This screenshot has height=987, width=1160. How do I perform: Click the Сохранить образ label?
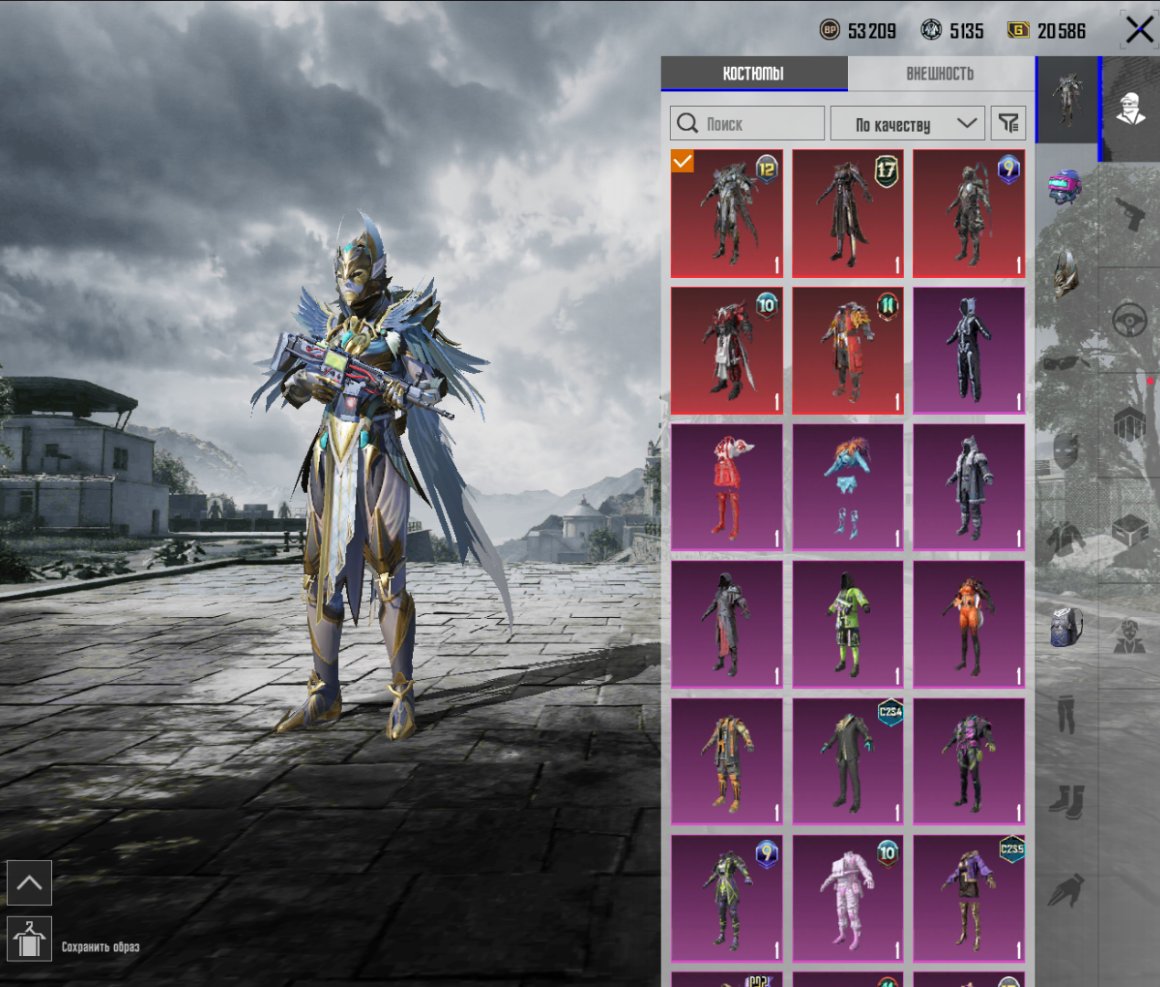coord(101,947)
